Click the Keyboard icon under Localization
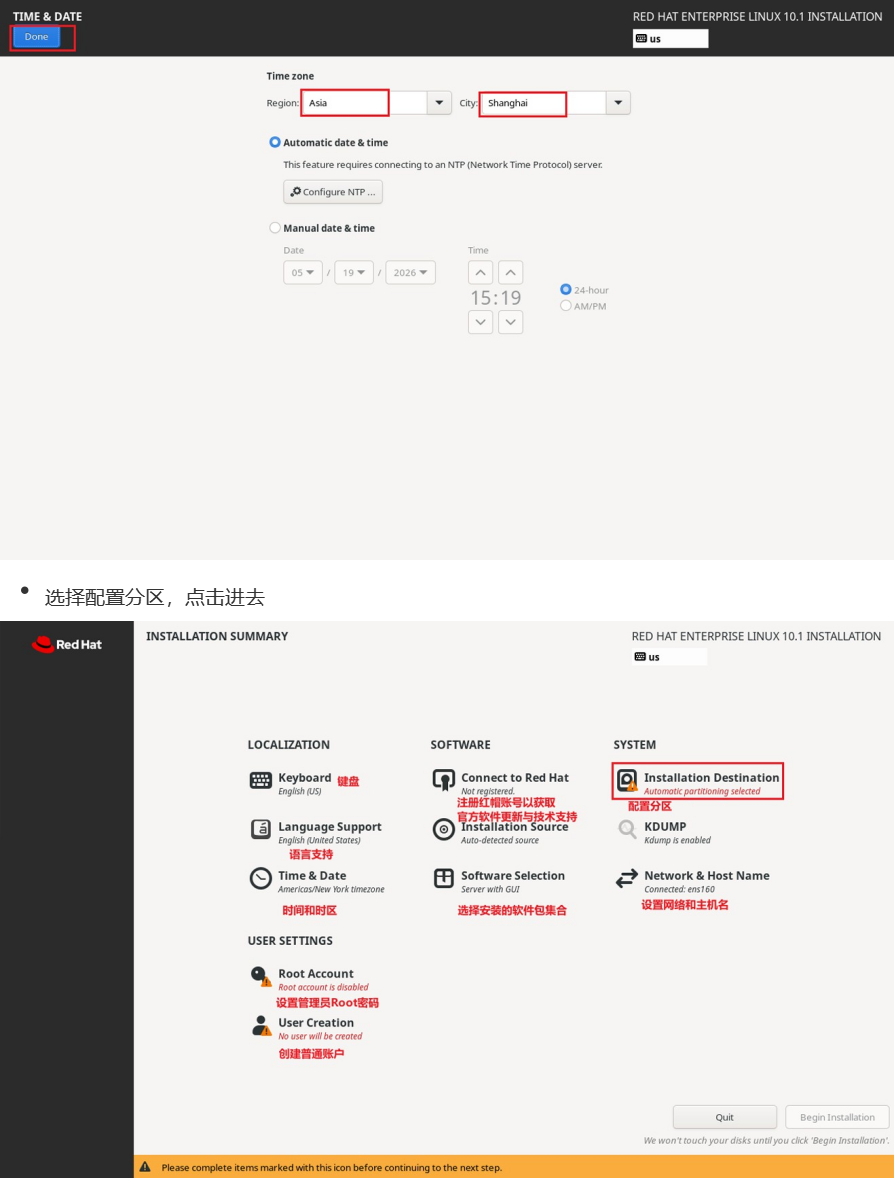This screenshot has width=894, height=1178. [x=261, y=781]
